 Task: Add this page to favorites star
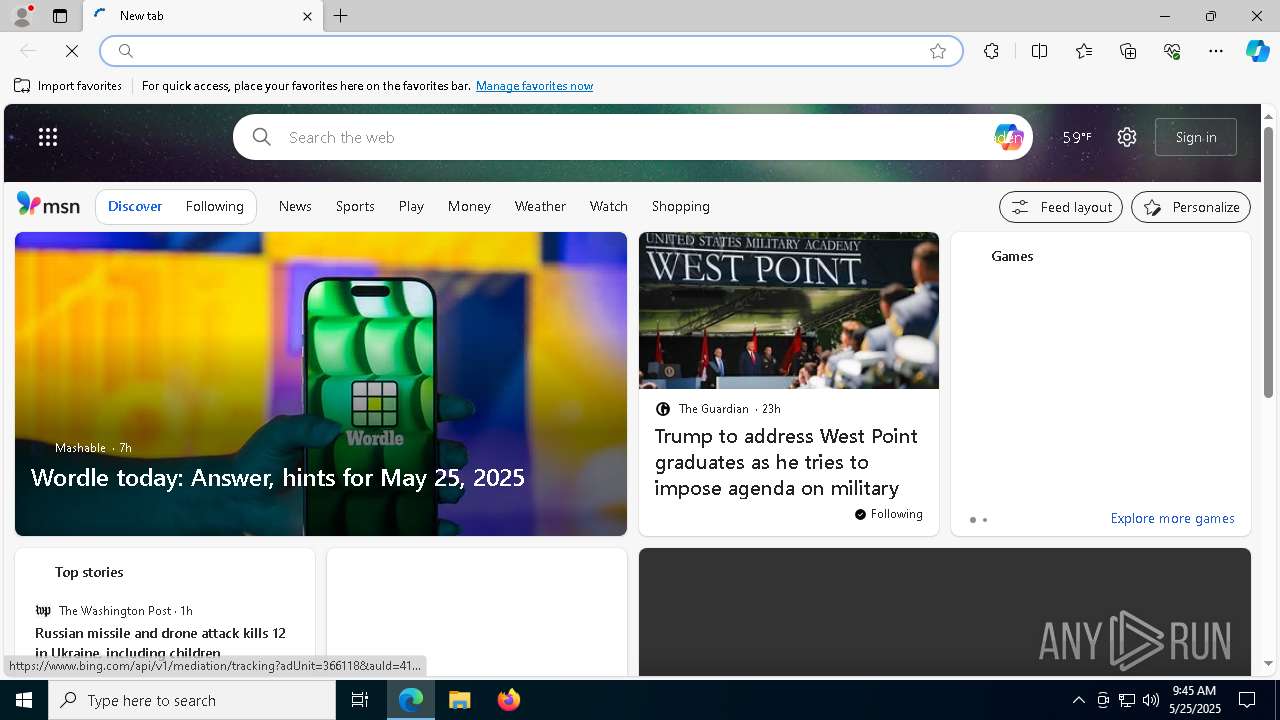coord(938,51)
